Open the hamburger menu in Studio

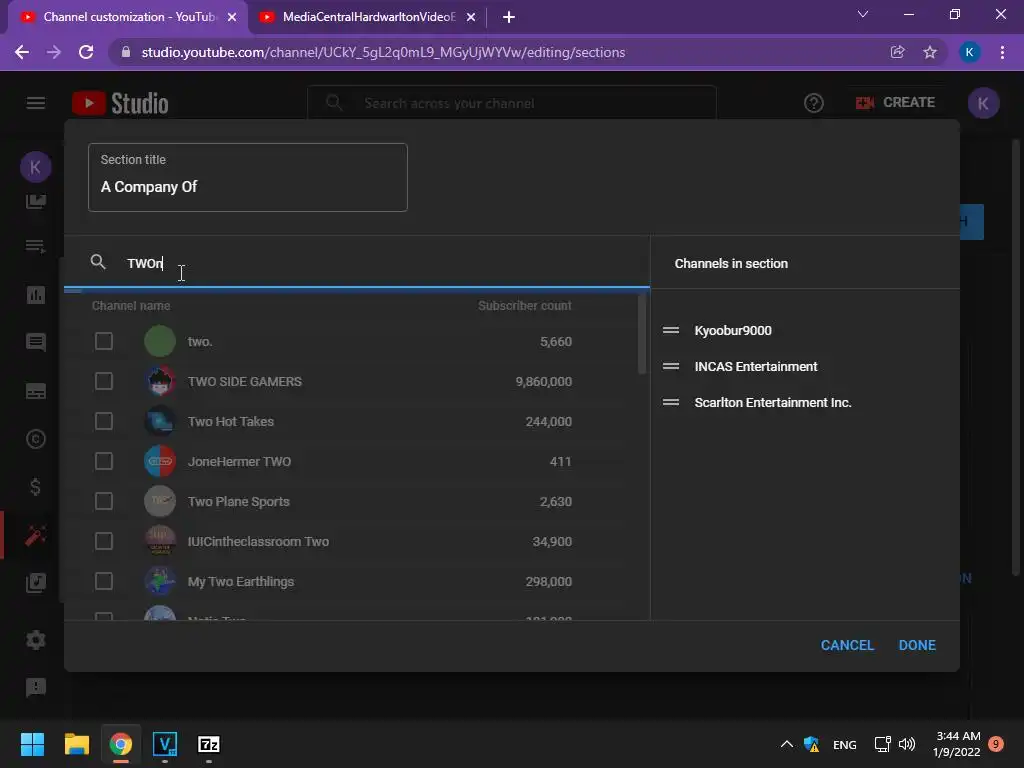(x=36, y=103)
